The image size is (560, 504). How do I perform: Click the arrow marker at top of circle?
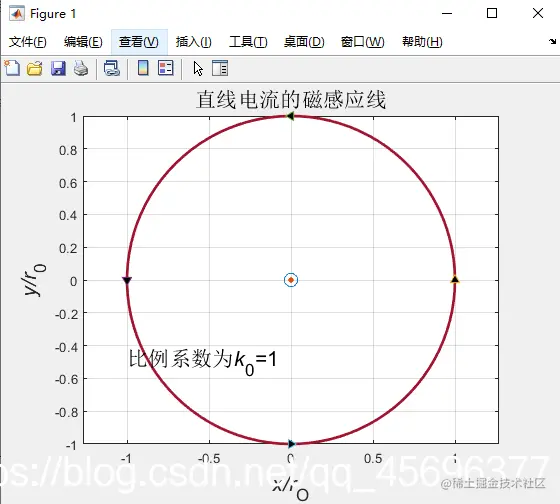pyautogui.click(x=291, y=116)
